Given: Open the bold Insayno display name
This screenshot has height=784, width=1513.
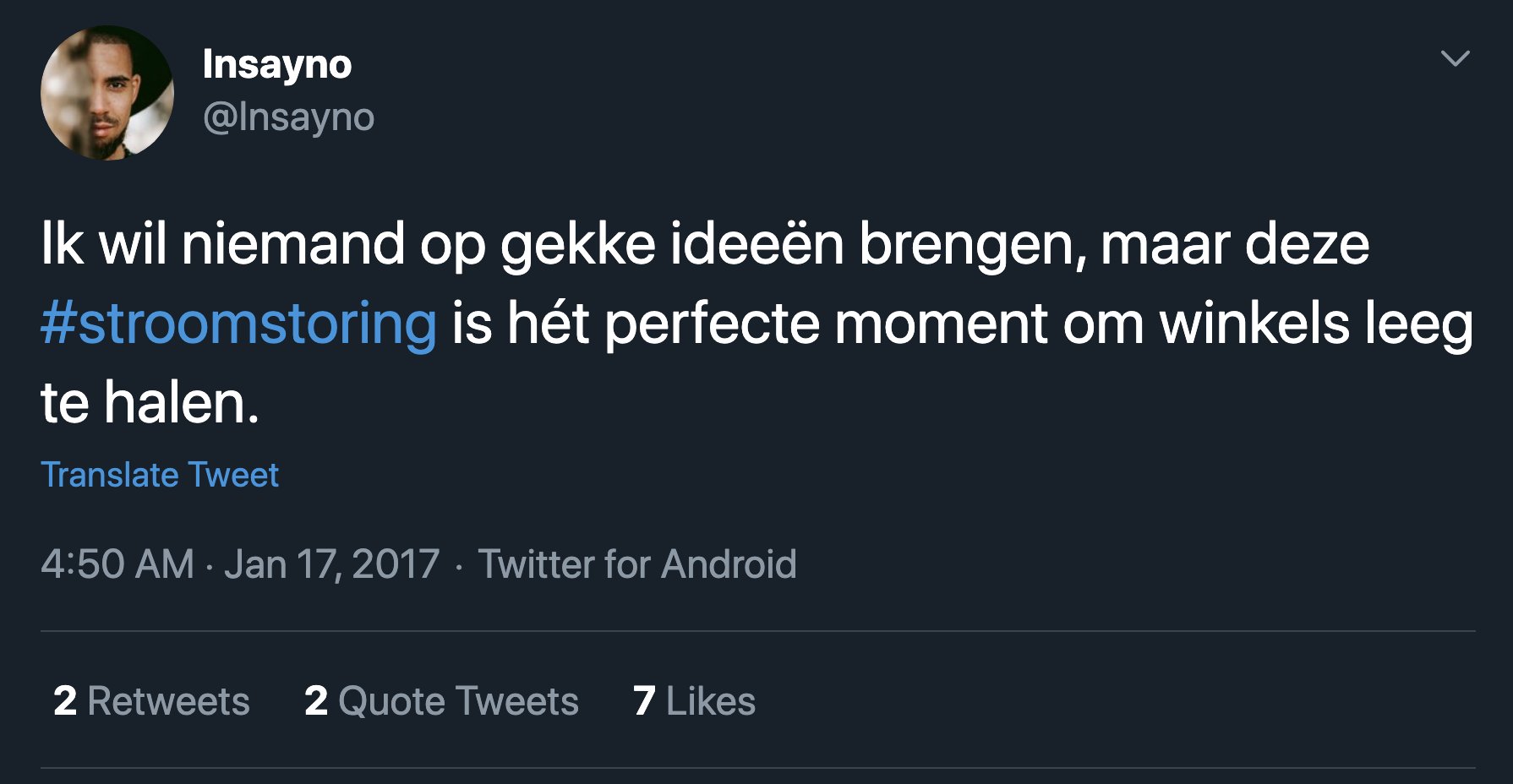Looking at the screenshot, I should pos(277,65).
